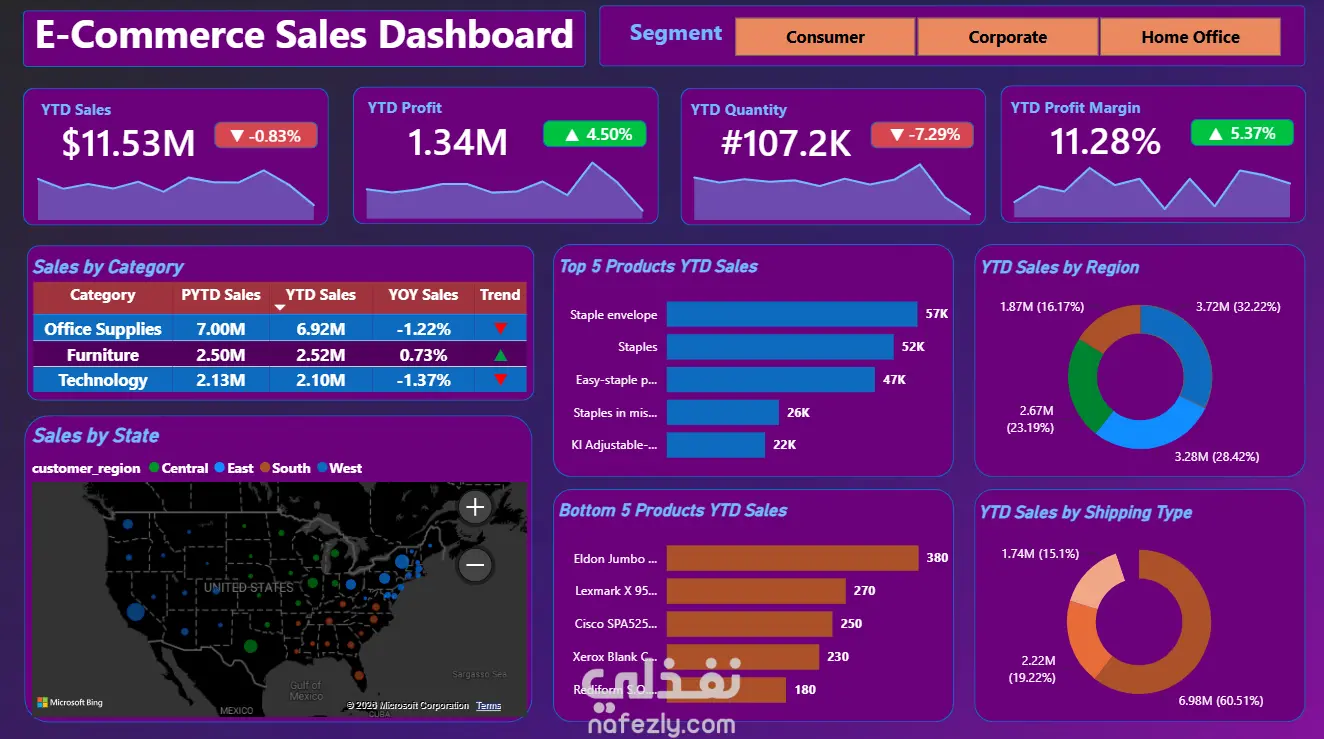Click the YTD Profit Margin 5.37% indicator badge
Screen dimensions: 1324x739
click(x=1242, y=133)
